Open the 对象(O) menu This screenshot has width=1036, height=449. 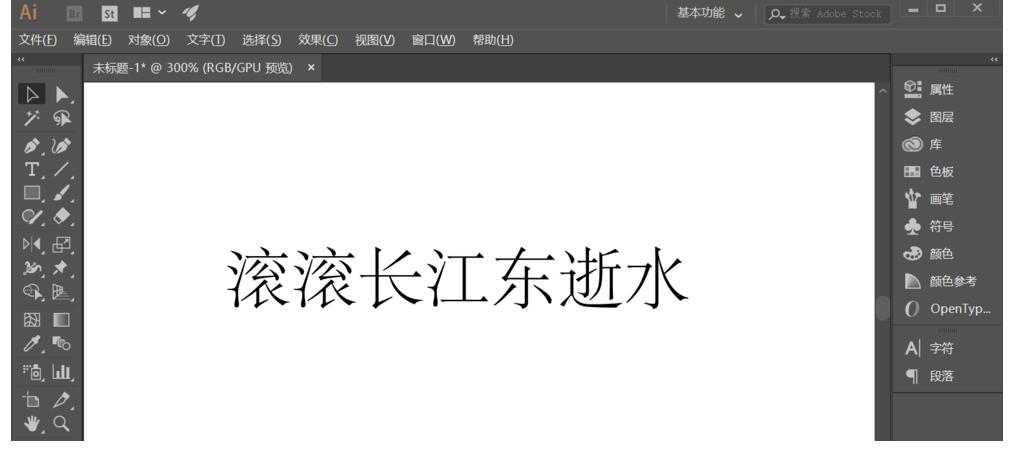[149, 40]
